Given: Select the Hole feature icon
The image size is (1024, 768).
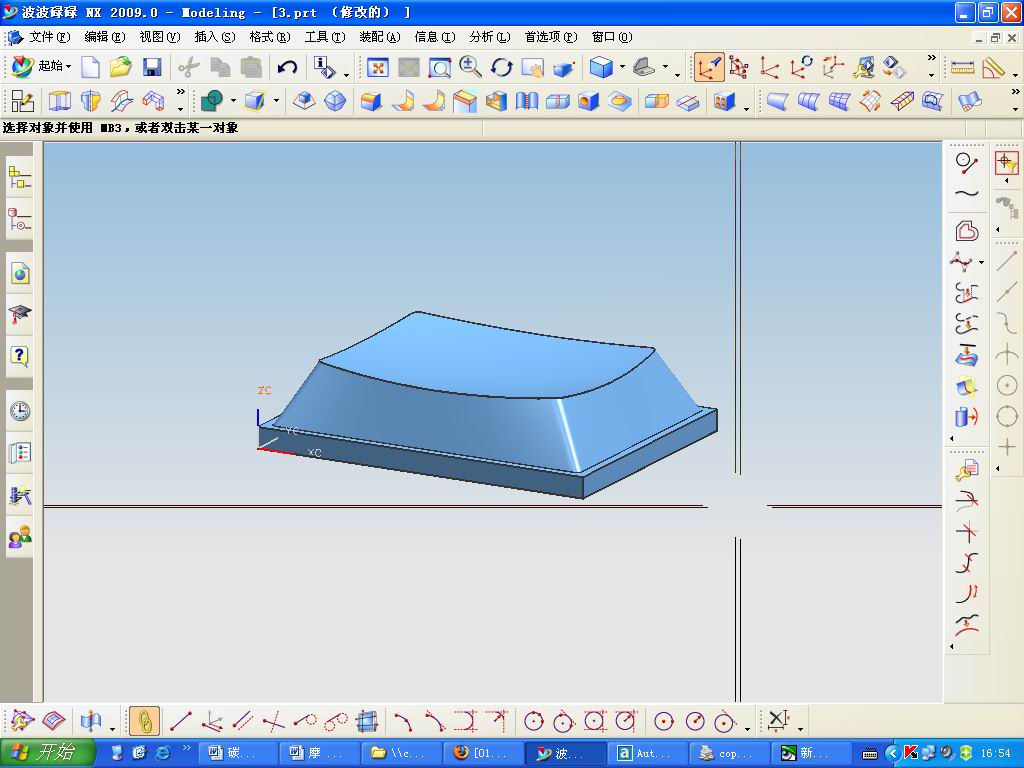Looking at the screenshot, I should click(x=588, y=101).
